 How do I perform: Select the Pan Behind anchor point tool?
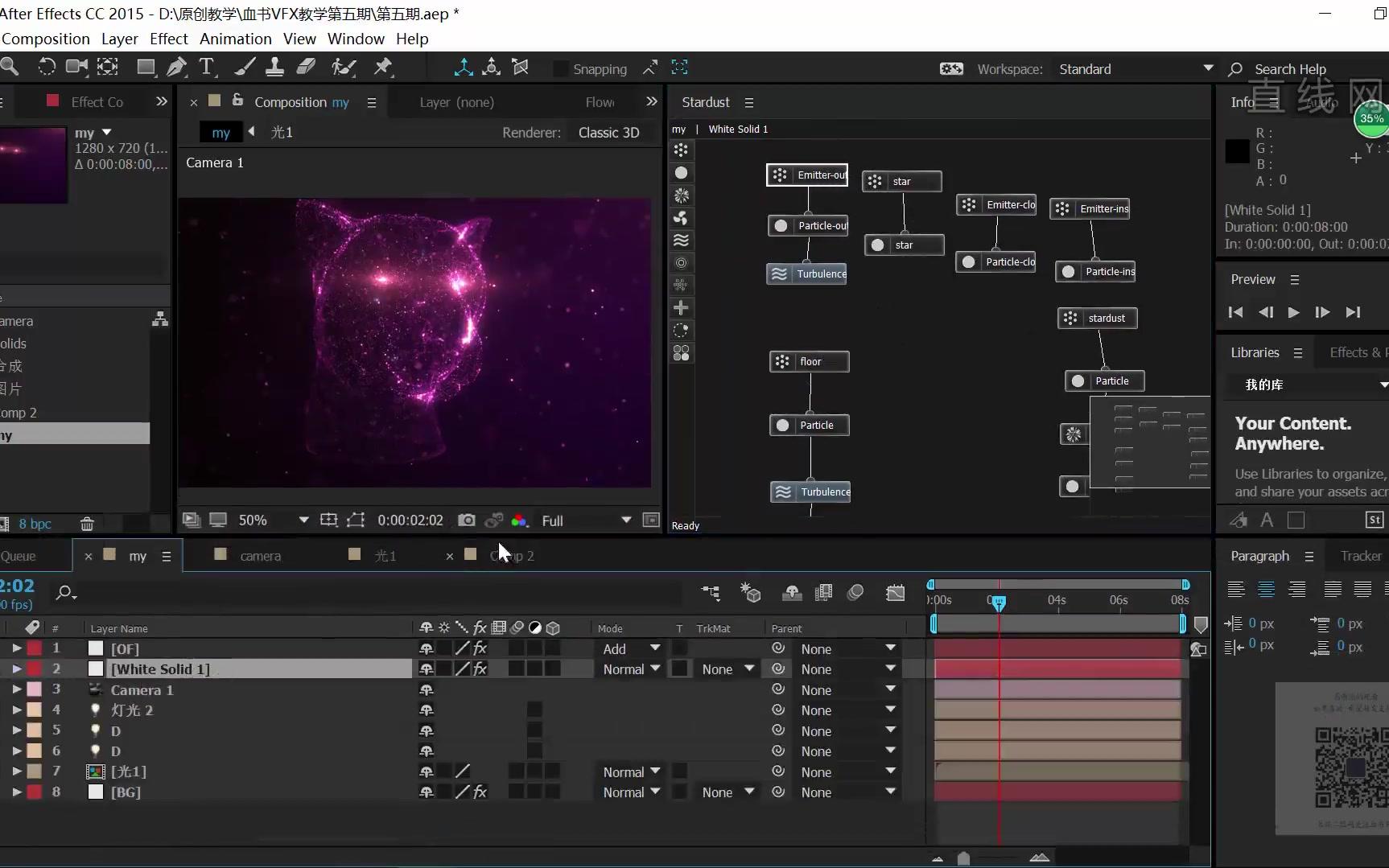[108, 68]
